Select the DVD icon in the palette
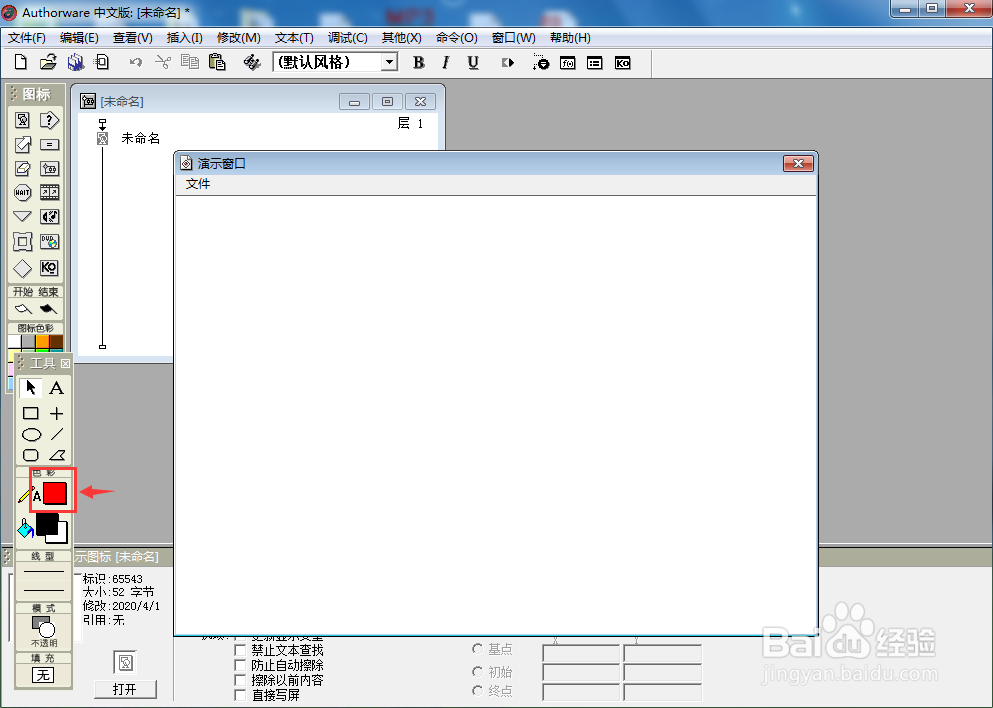The height and width of the screenshot is (708, 993). [49, 241]
